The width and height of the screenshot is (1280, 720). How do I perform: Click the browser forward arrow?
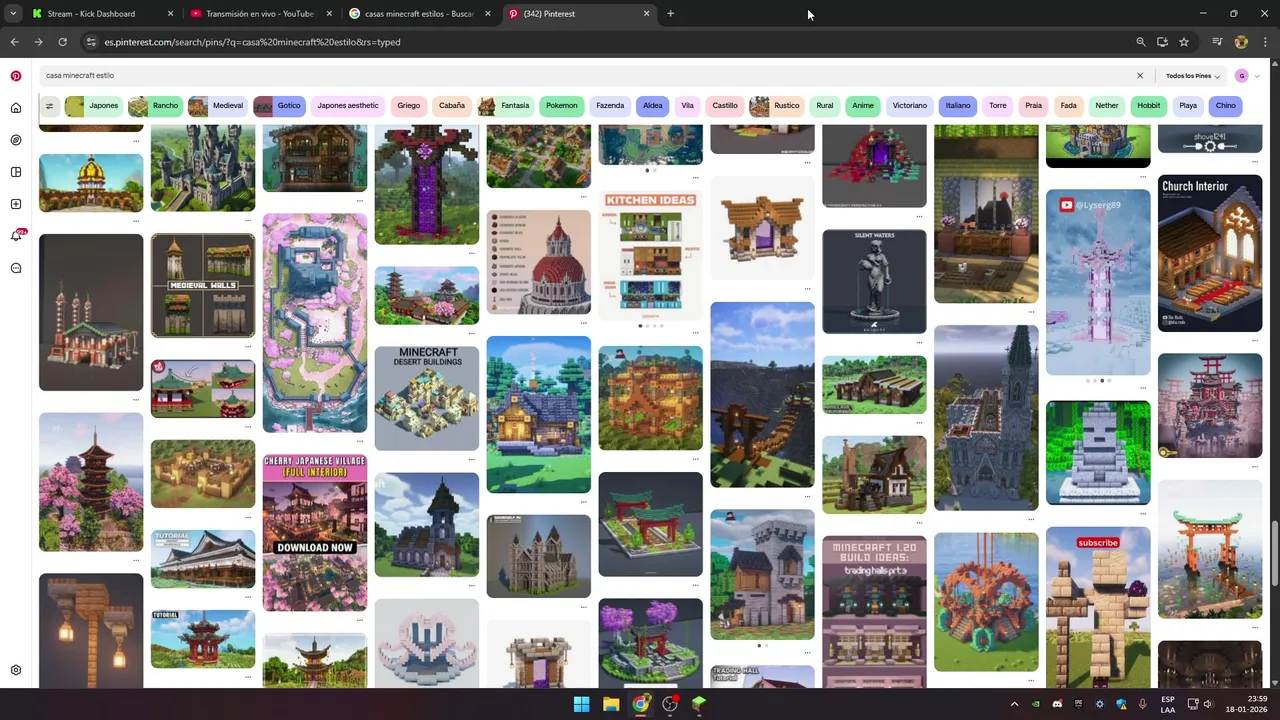[x=38, y=42]
